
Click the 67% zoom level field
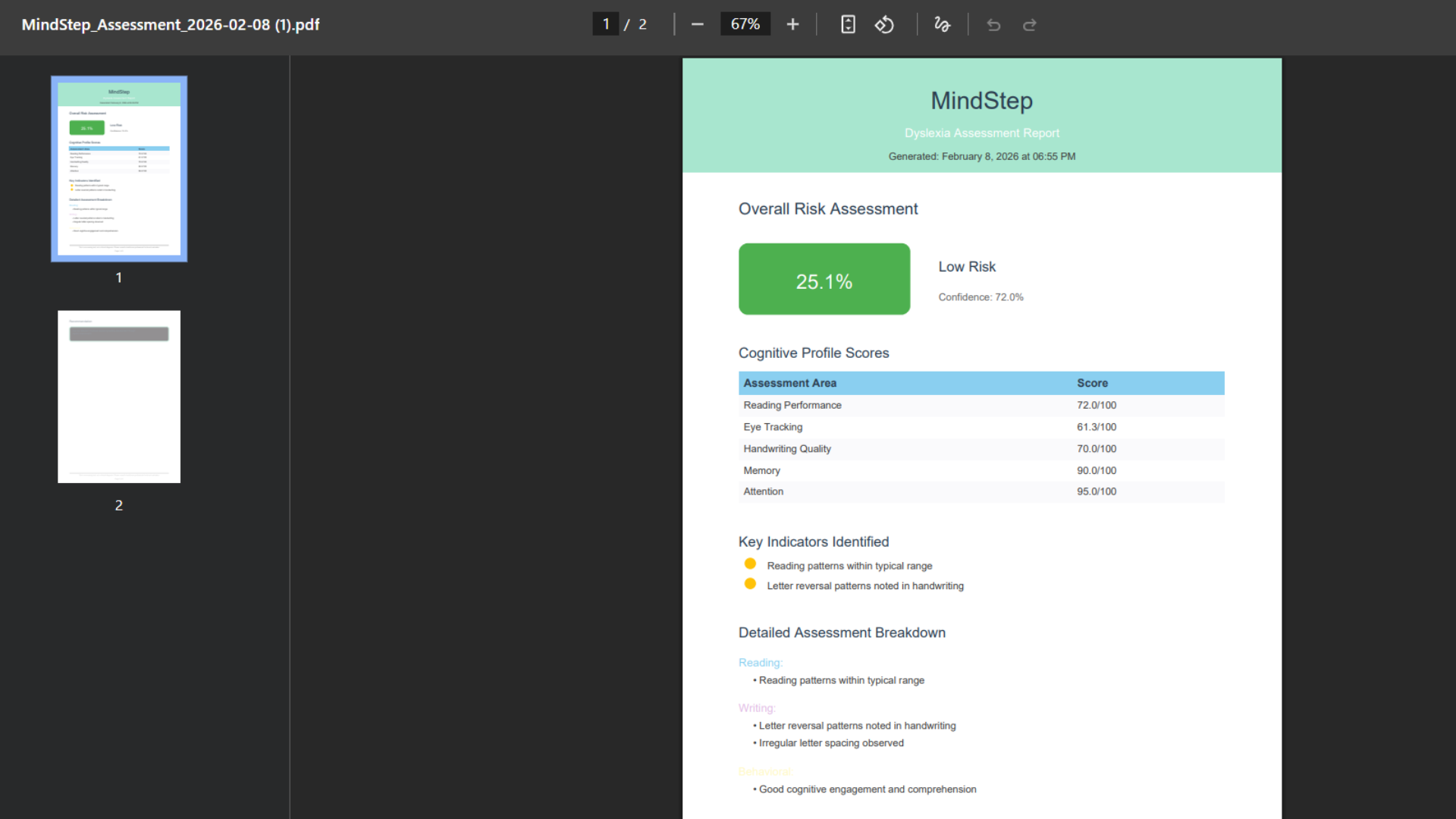tap(745, 24)
